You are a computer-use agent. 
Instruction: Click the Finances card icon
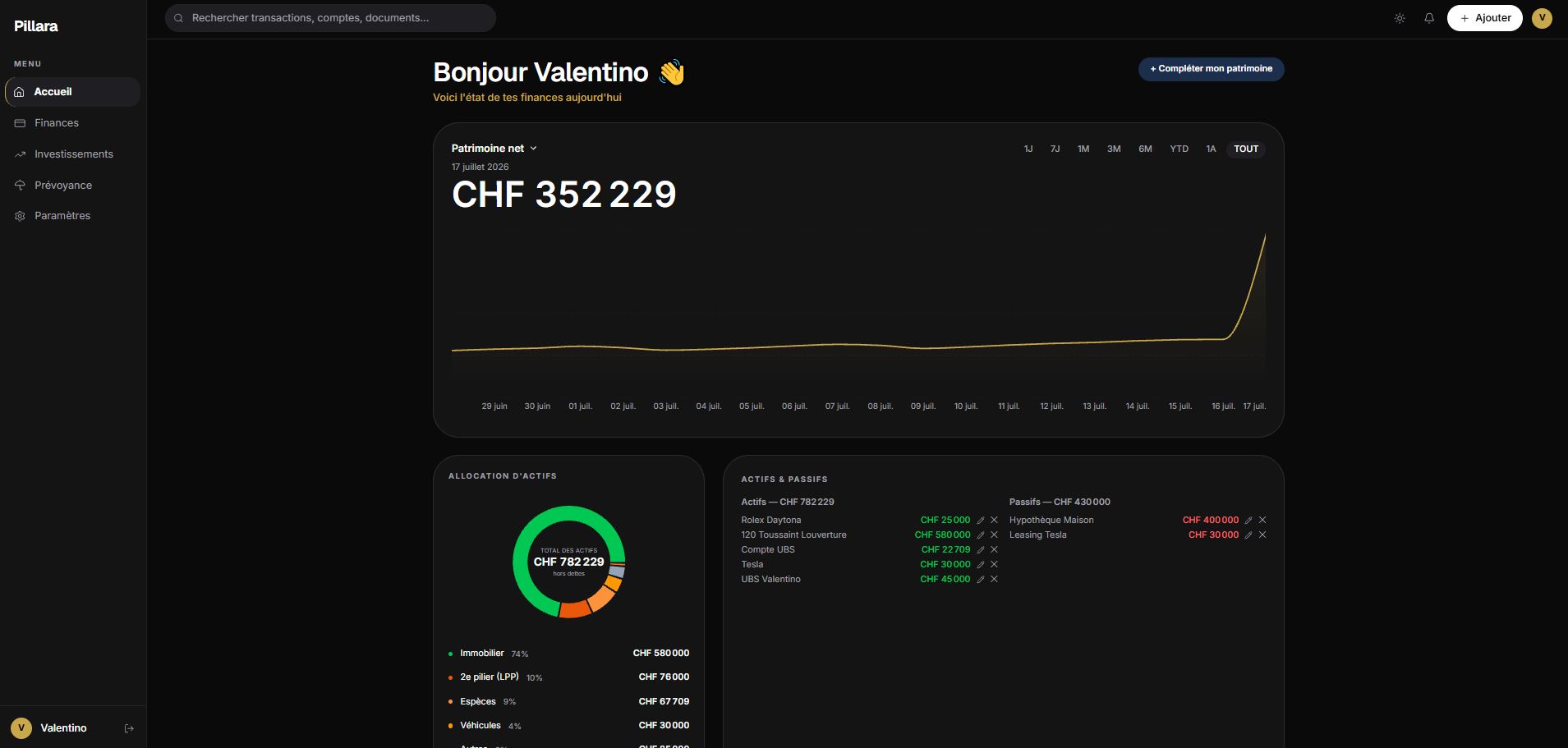[20, 123]
